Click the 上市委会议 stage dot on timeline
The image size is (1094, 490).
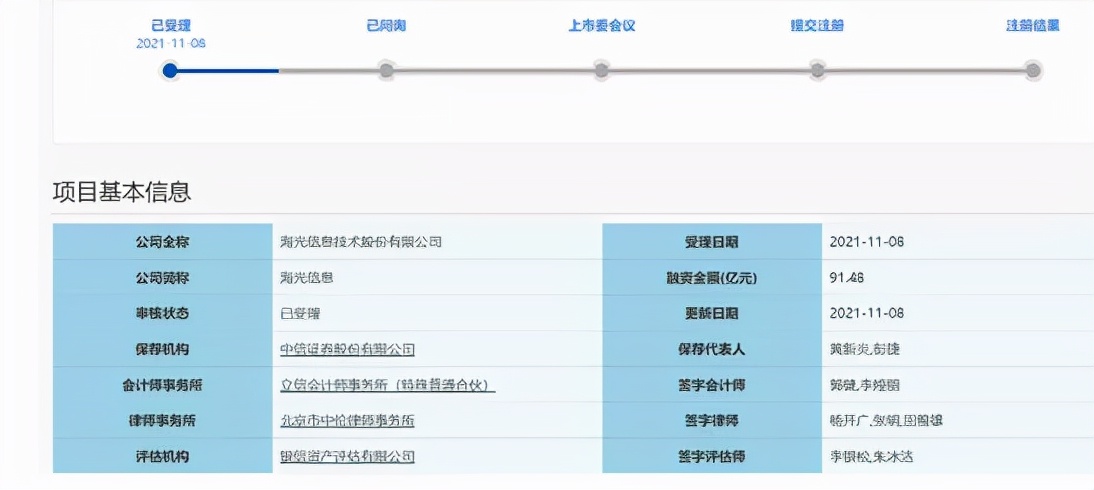pos(601,70)
